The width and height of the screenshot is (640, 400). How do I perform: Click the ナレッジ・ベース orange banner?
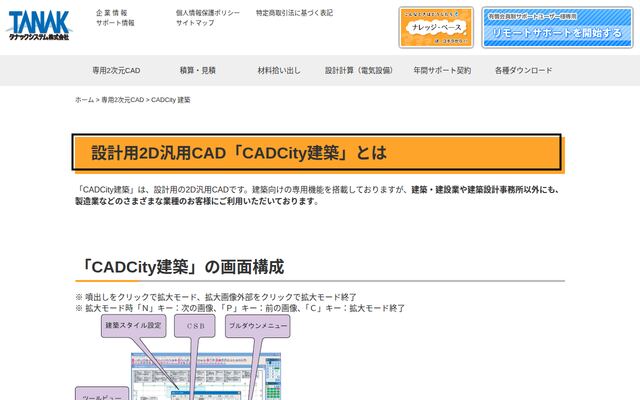[436, 27]
